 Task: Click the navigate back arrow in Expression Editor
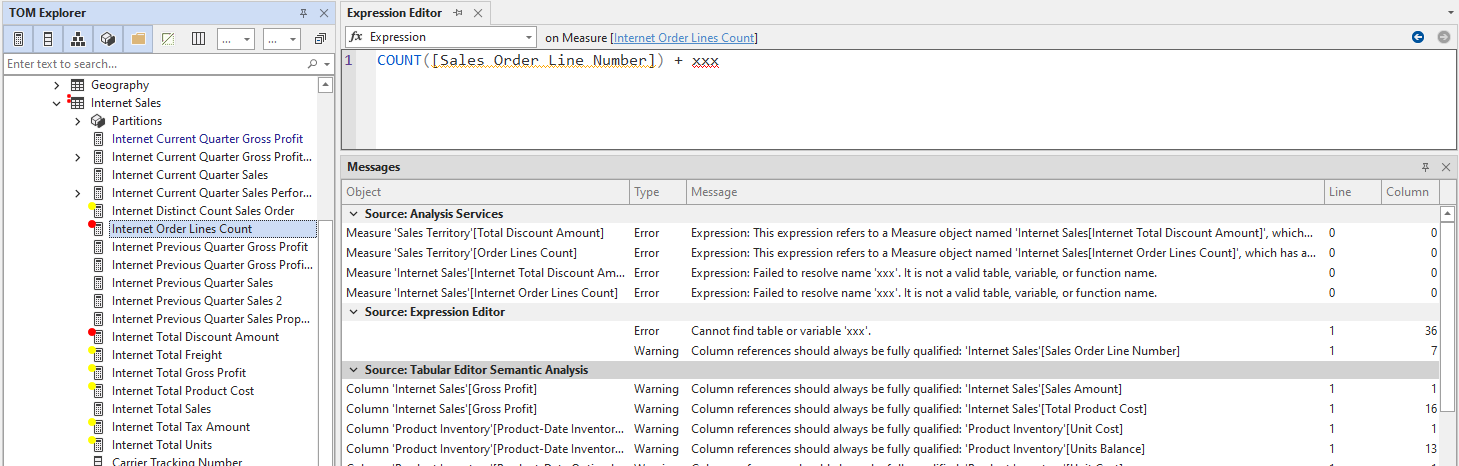pos(1417,37)
